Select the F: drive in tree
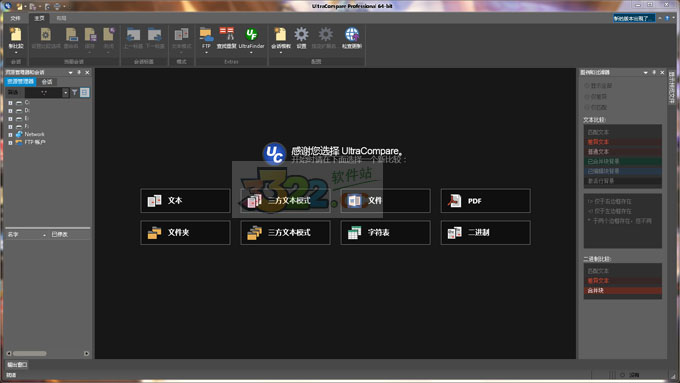 click(x=27, y=126)
